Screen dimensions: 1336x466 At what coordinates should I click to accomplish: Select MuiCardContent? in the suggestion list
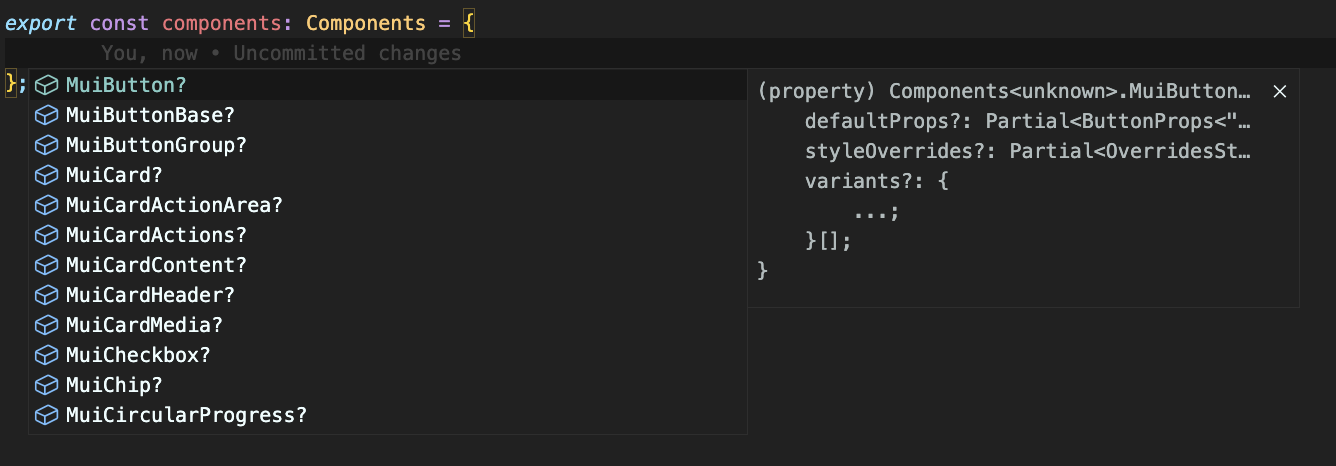(x=156, y=265)
